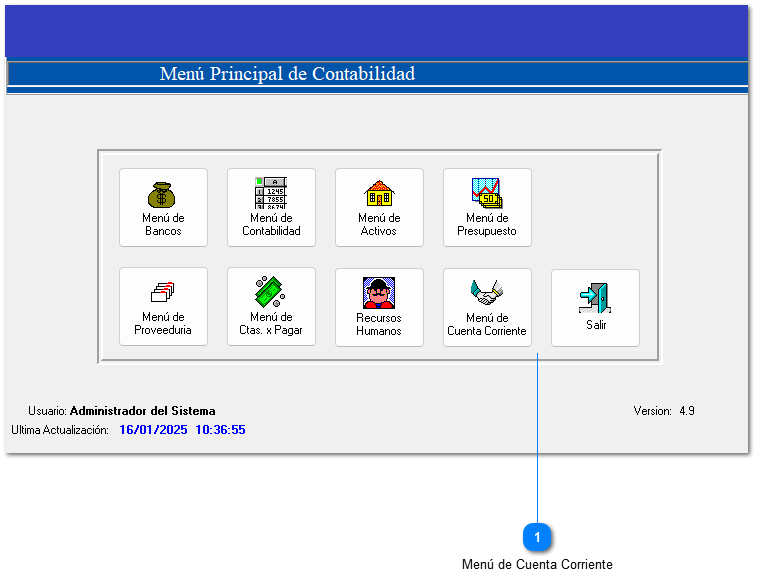Open the green cash Ctas. x Pagar icon
This screenshot has width=757, height=588.
coord(271,292)
